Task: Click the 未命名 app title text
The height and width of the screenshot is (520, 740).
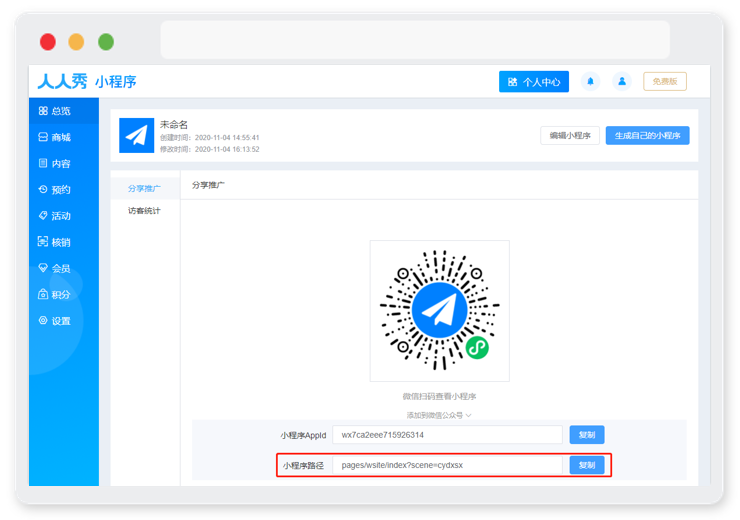Action: pos(174,125)
